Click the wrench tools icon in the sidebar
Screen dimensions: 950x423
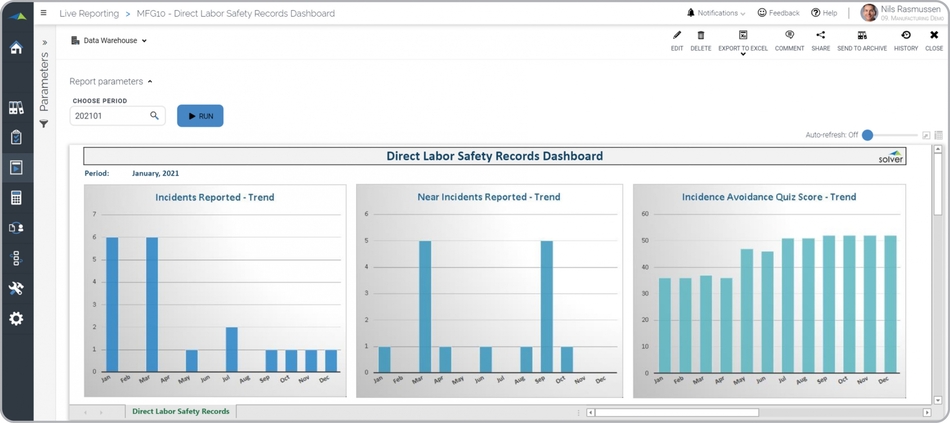tap(16, 289)
